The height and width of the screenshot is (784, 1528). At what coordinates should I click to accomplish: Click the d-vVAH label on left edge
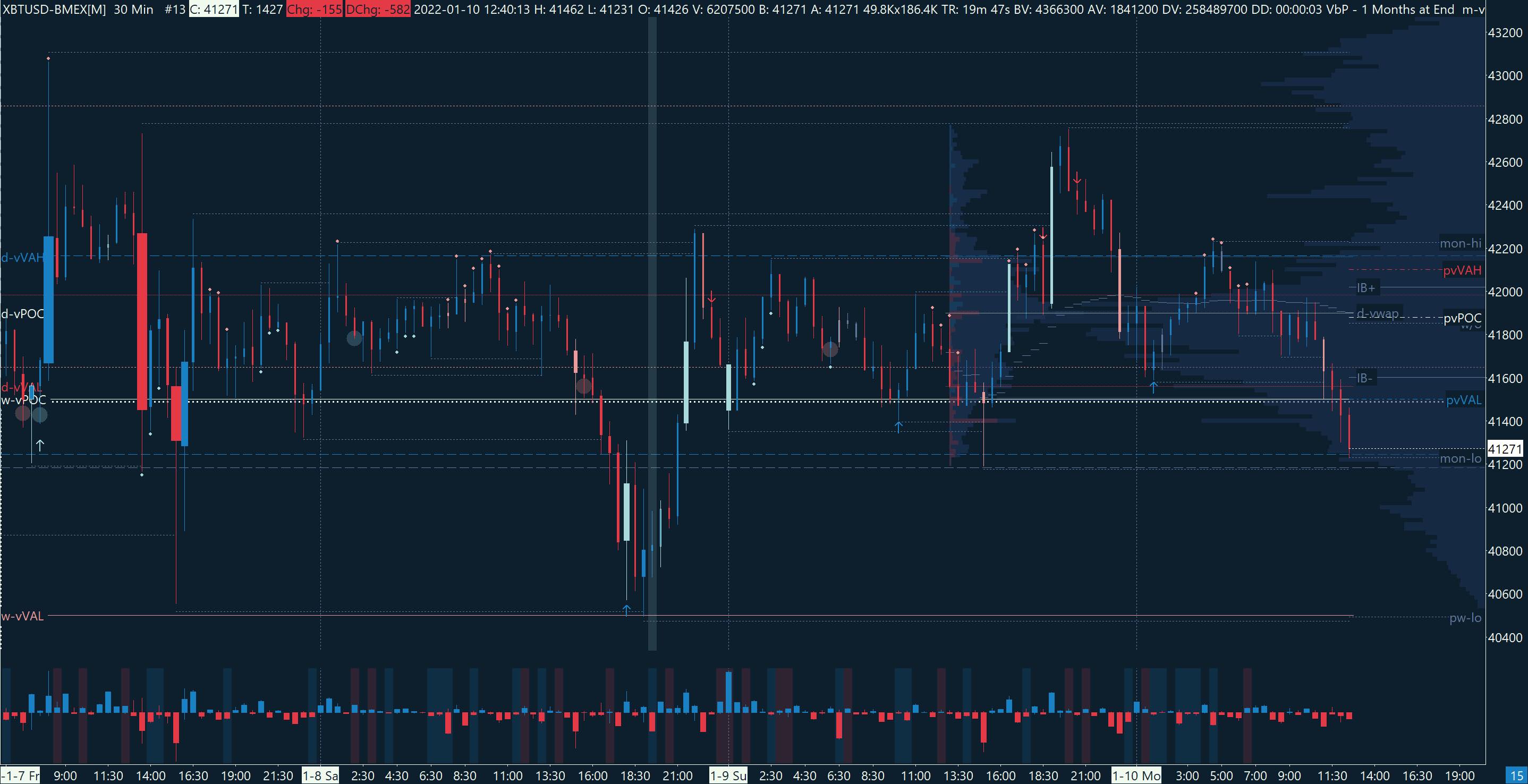(21, 258)
